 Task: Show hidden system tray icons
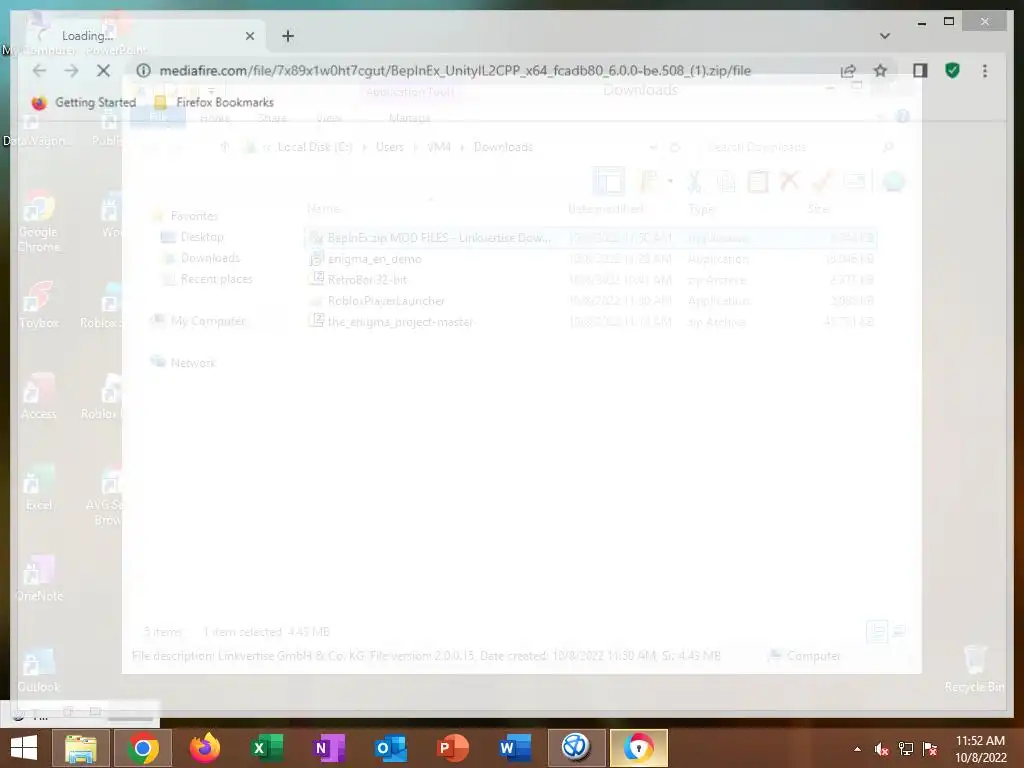pos(857,749)
